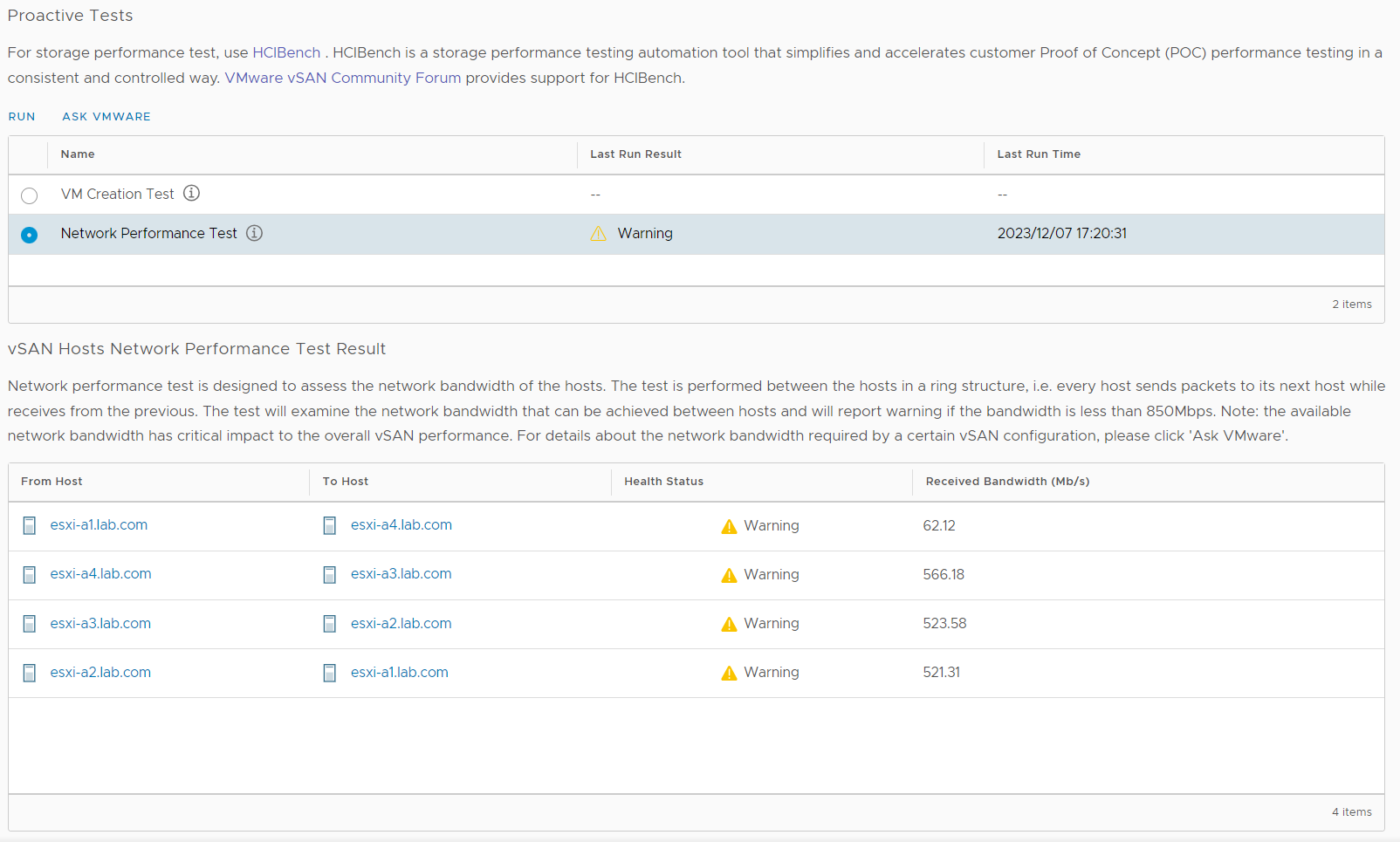1400x842 pixels.
Task: Click warning icon in the 521.31 bandwidth row
Action: 729,673
